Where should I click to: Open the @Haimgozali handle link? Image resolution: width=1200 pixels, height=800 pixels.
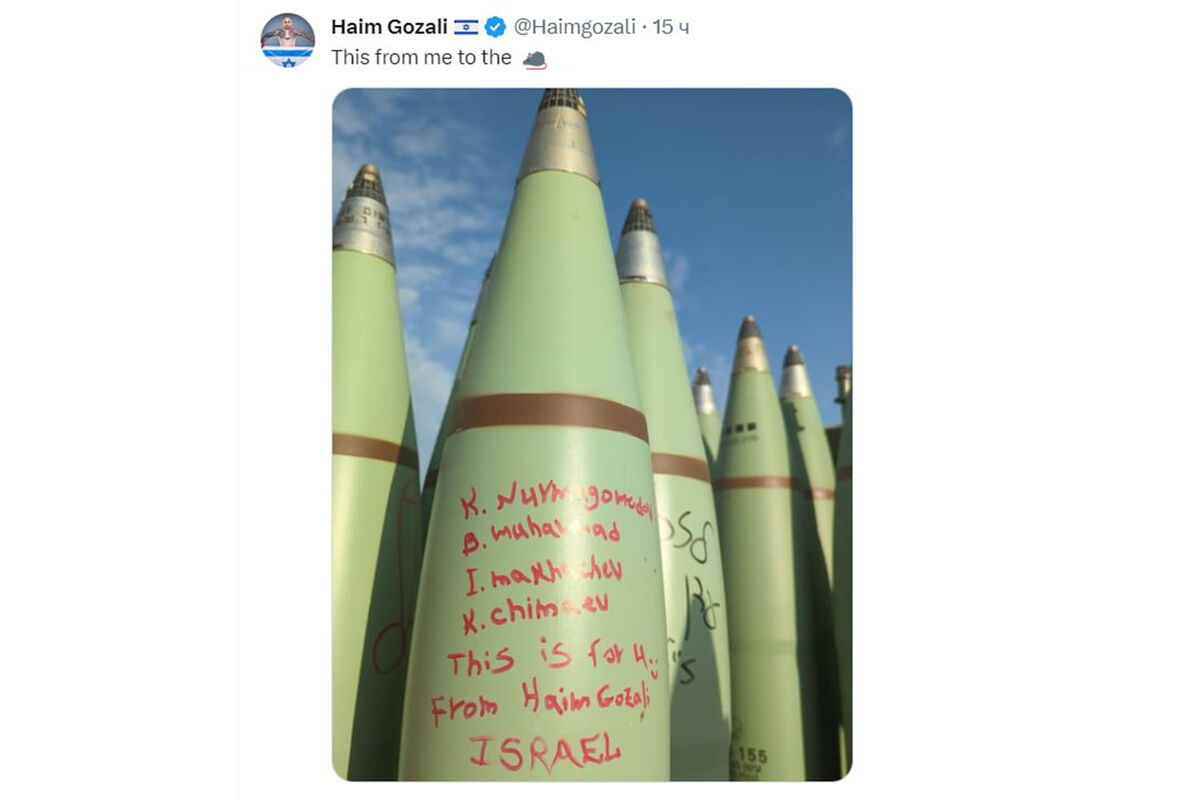tap(574, 27)
